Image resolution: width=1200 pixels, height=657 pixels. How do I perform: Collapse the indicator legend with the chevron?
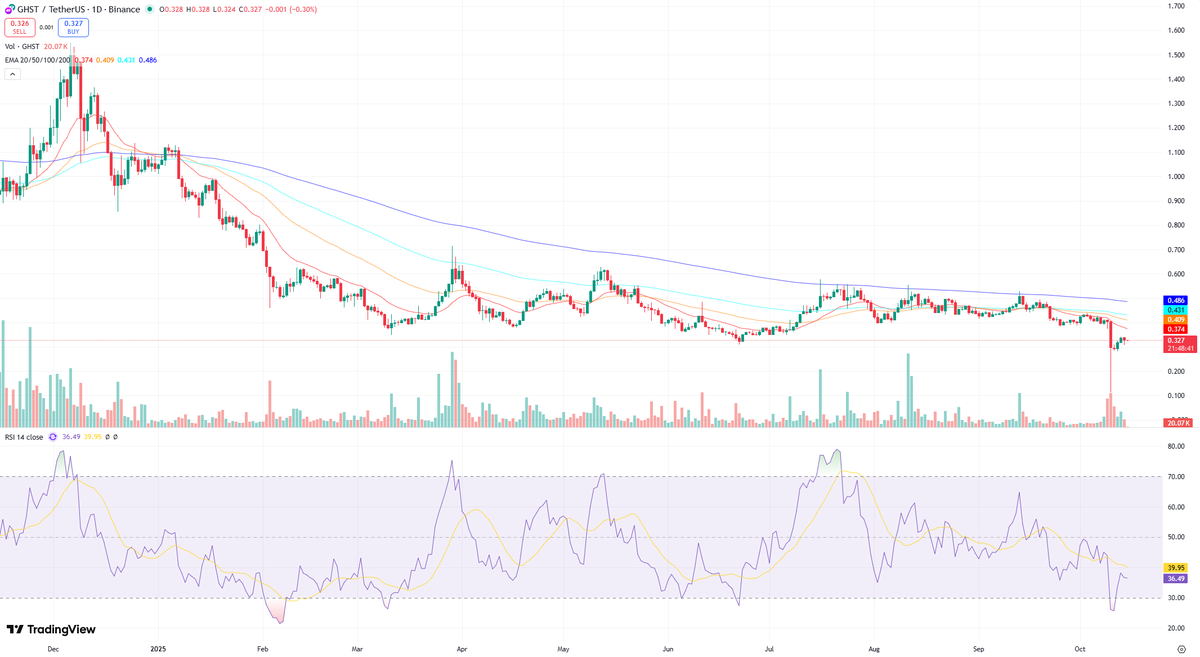click(12, 74)
